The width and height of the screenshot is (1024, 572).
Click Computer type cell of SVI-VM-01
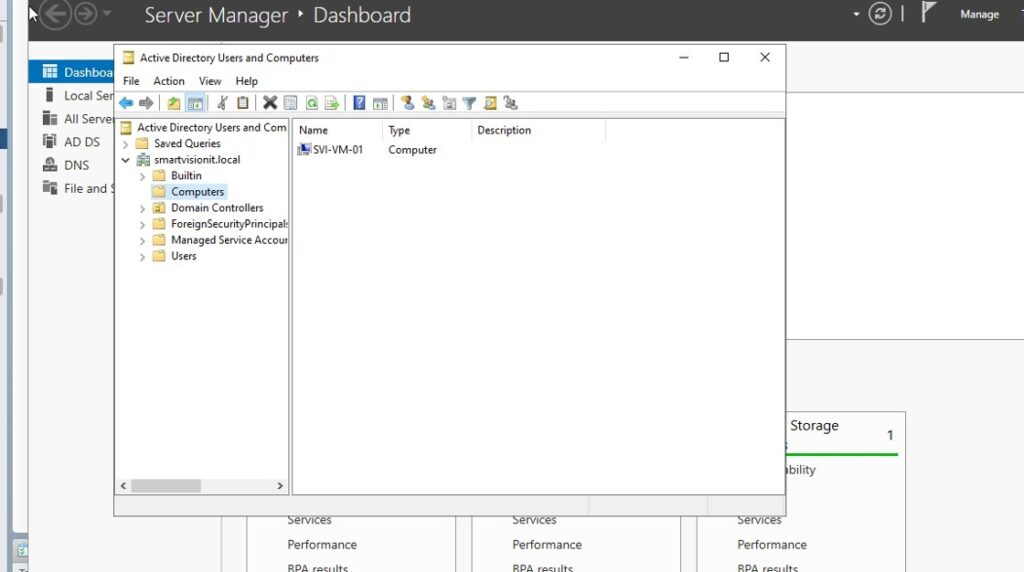click(412, 150)
